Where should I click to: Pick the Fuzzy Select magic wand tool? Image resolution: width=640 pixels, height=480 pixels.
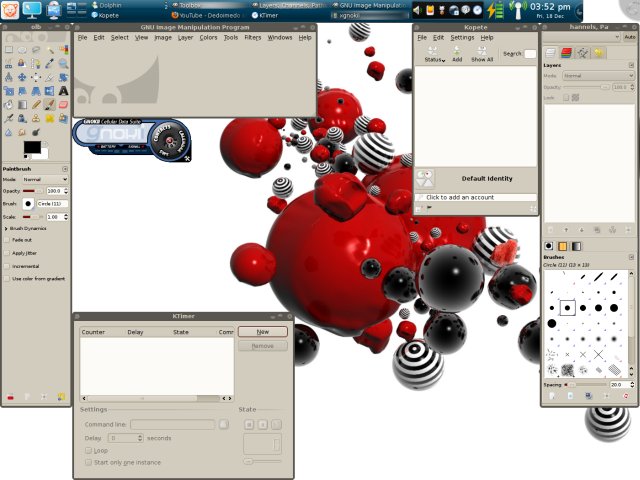[50, 50]
